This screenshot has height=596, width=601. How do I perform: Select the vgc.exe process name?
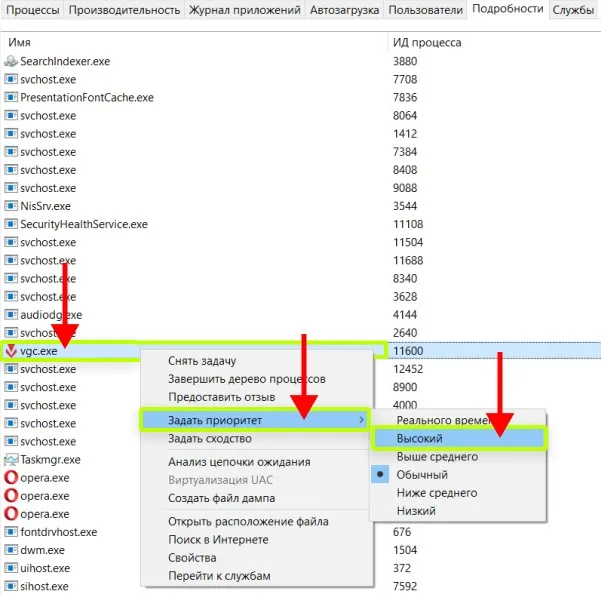pyautogui.click(x=39, y=351)
